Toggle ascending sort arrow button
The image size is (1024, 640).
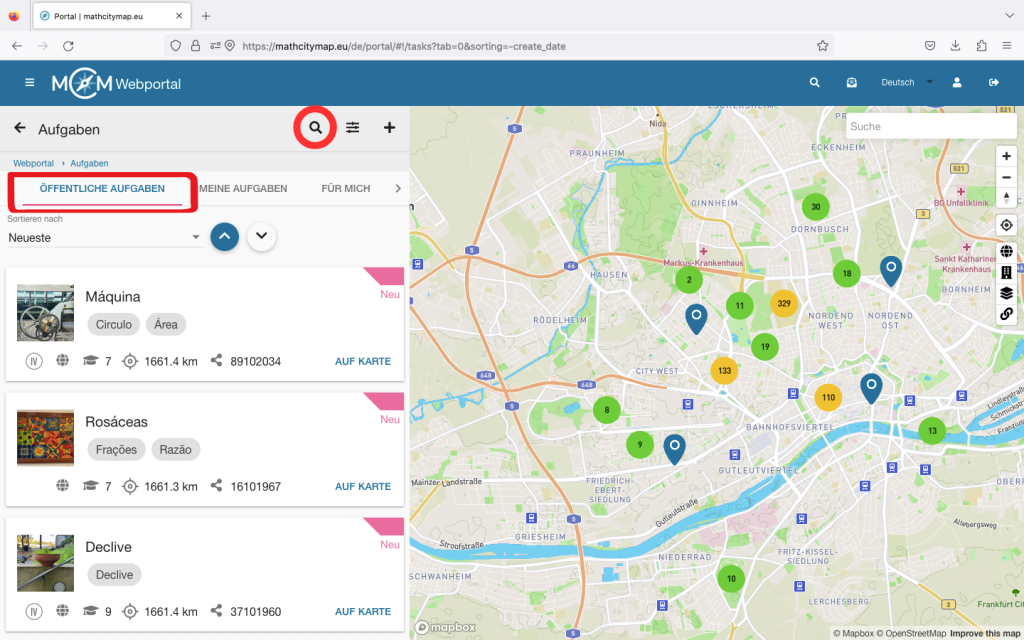tap(225, 237)
